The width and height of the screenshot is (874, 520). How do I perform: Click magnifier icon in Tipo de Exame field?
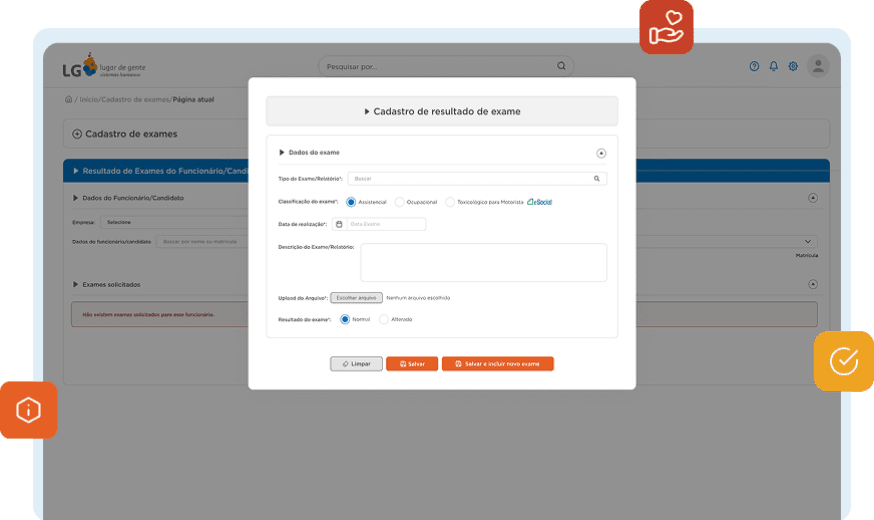tap(597, 178)
